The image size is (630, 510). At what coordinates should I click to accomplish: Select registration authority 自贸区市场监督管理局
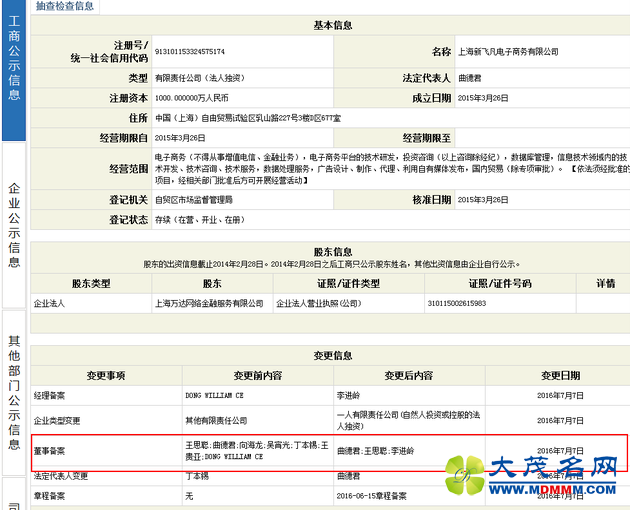pyautogui.click(x=194, y=200)
